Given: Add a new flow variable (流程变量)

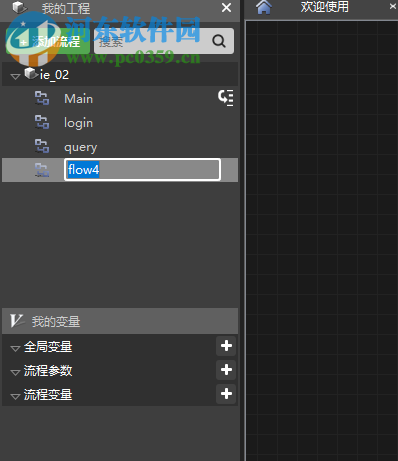Looking at the screenshot, I should coord(226,394).
